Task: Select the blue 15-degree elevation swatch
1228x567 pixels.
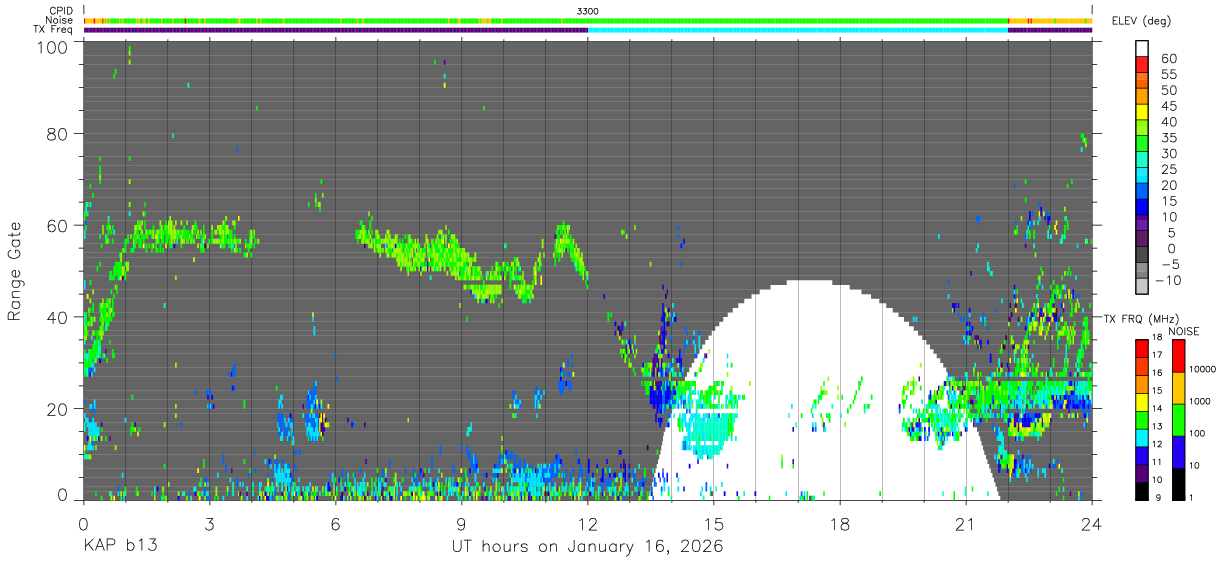Action: click(x=1142, y=208)
